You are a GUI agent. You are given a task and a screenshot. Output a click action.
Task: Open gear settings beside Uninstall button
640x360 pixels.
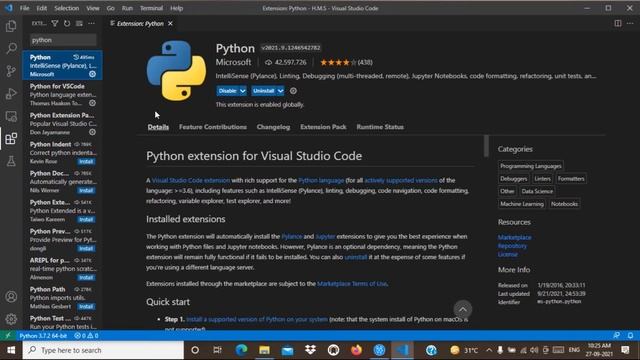[293, 91]
